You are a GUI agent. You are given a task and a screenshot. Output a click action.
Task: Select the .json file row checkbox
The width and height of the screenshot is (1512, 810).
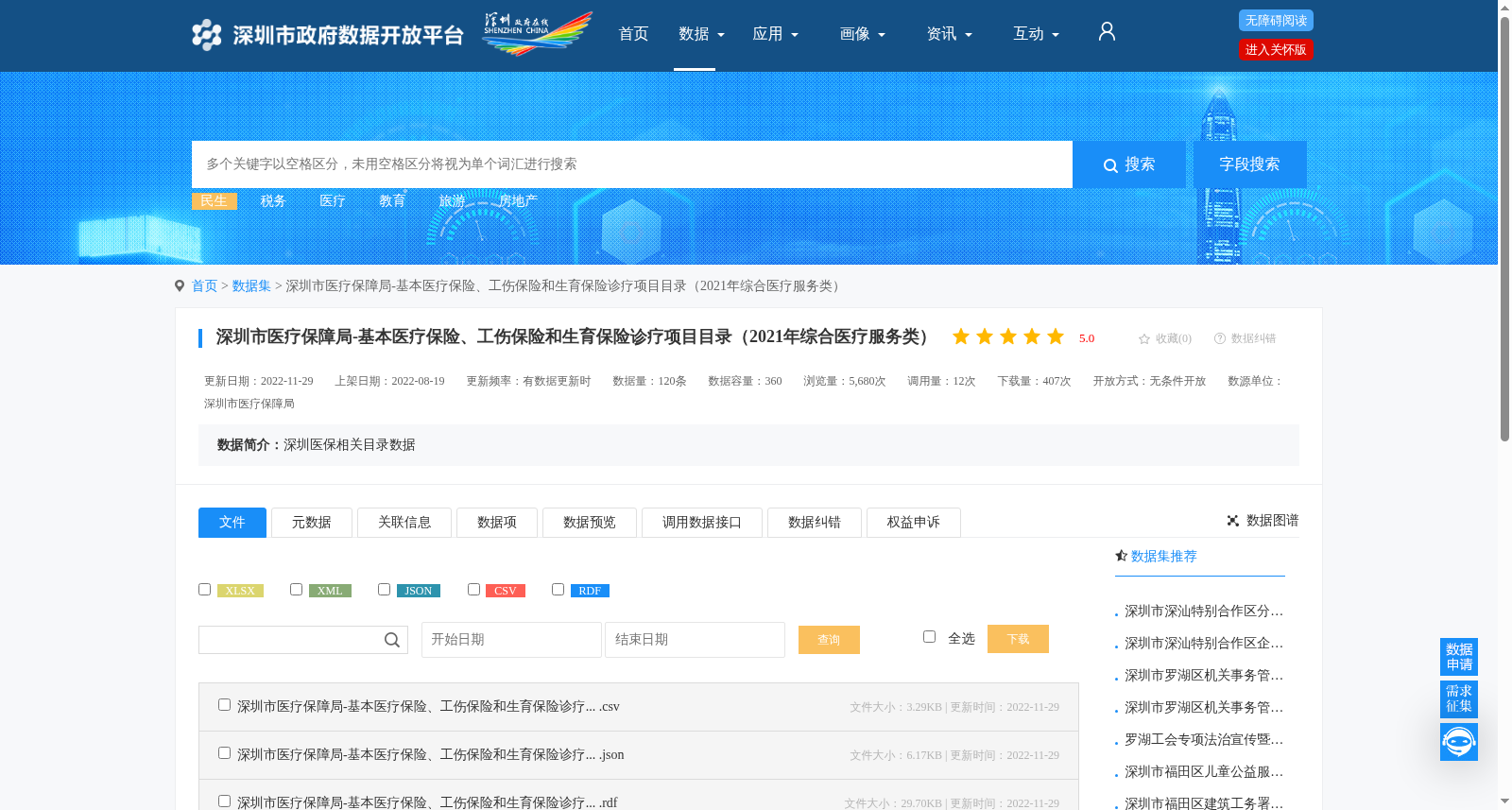(224, 753)
